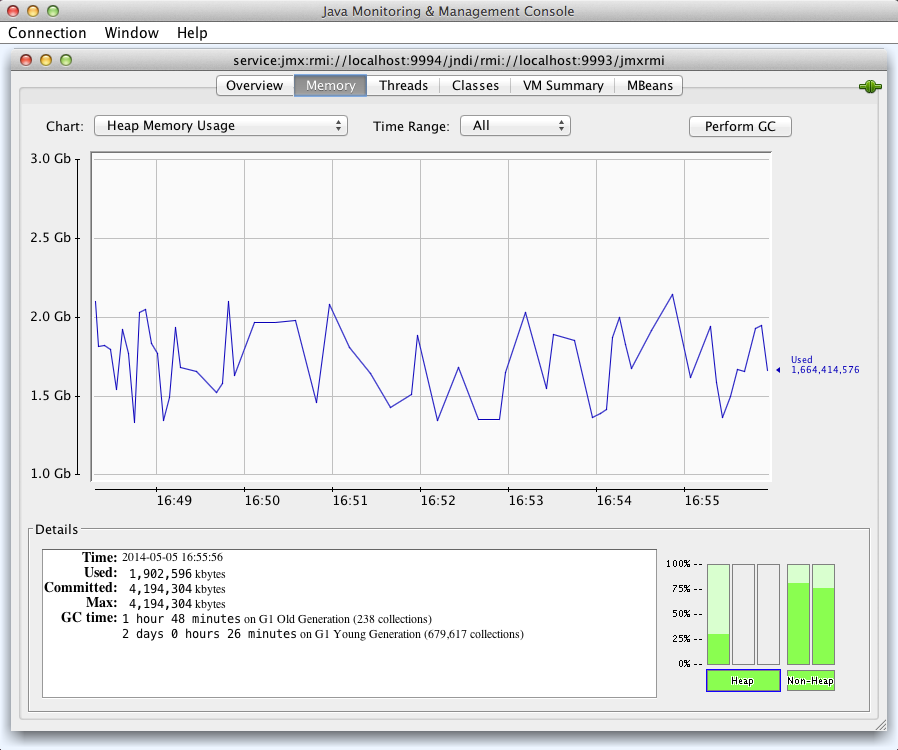Go to the Classes tab

click(x=475, y=85)
